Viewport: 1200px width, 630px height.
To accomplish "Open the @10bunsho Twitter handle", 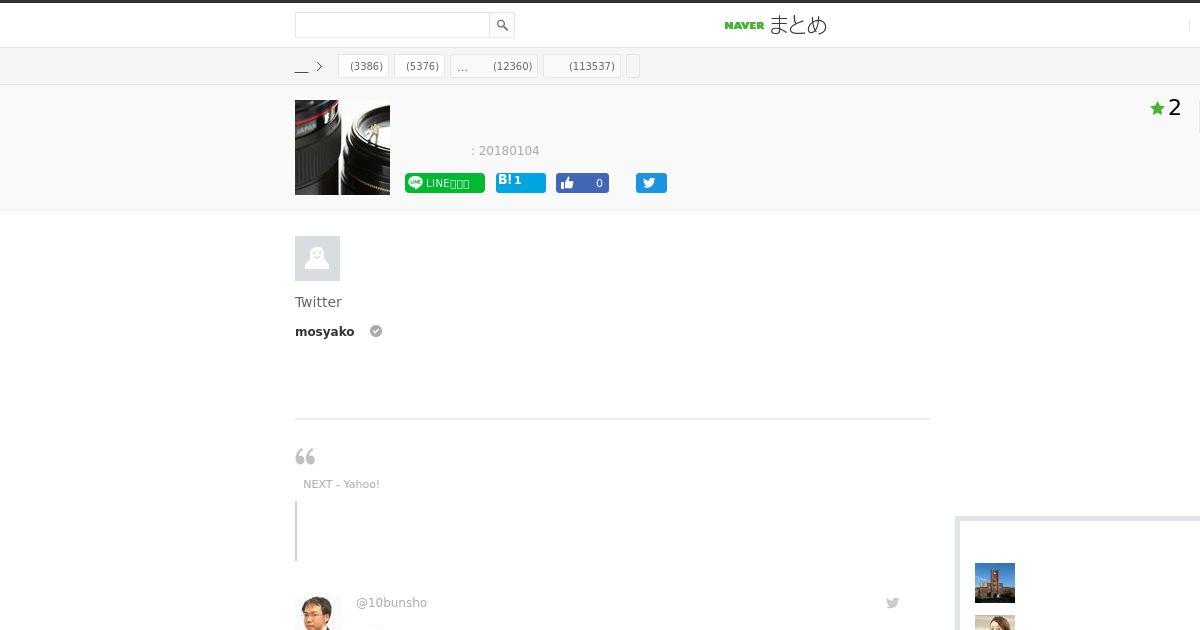I will pyautogui.click(x=391, y=603).
